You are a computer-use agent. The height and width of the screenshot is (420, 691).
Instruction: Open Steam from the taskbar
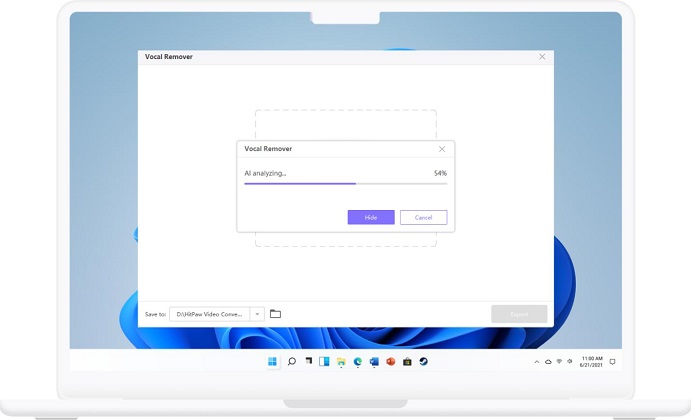click(x=424, y=361)
